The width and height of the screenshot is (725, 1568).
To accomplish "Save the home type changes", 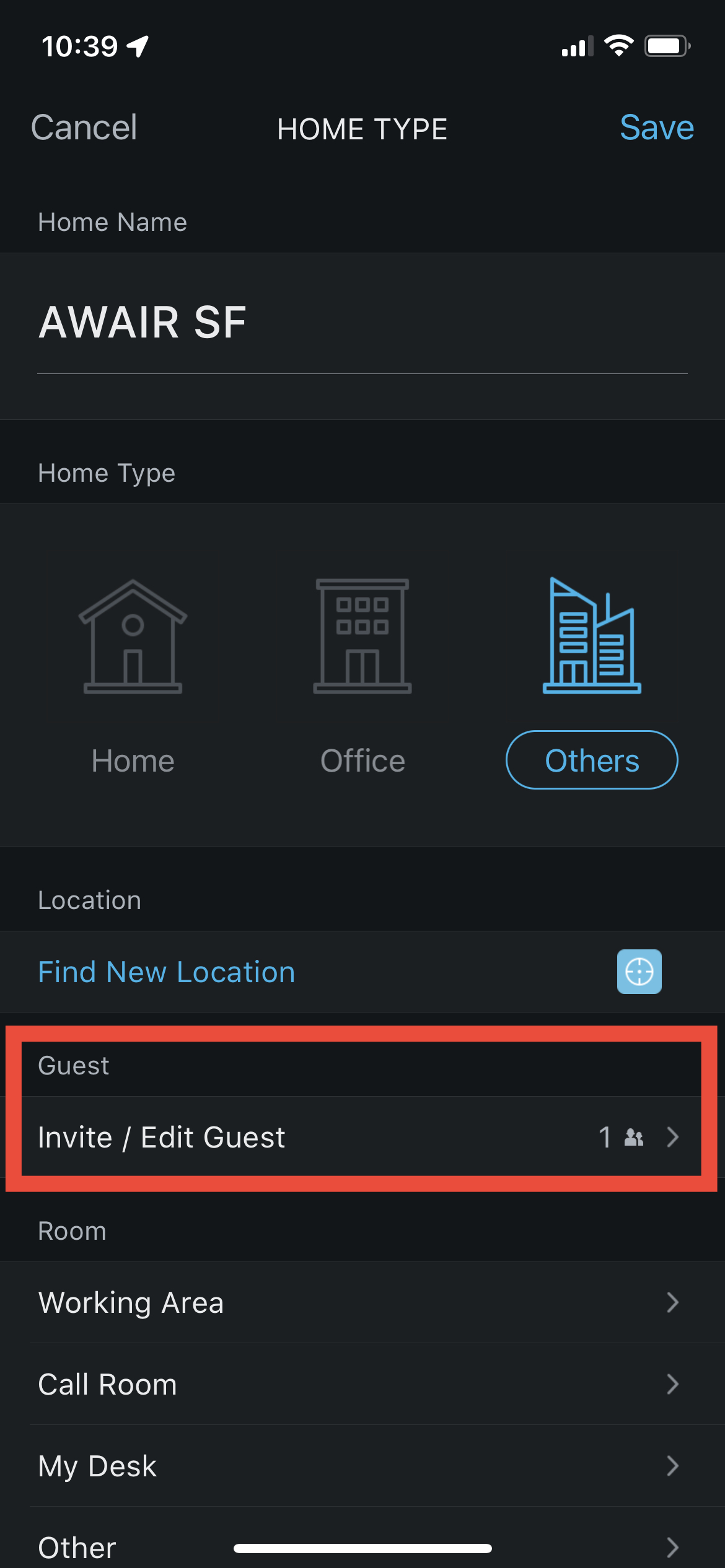I will tap(656, 128).
